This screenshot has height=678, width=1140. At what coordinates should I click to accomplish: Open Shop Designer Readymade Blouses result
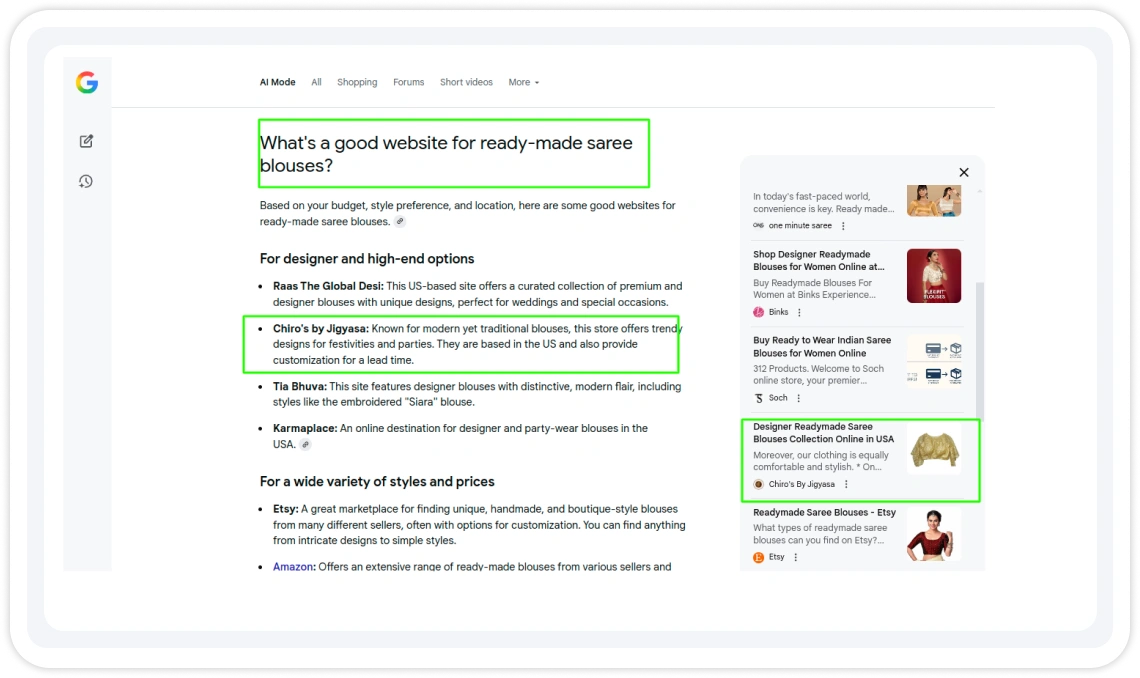819,260
